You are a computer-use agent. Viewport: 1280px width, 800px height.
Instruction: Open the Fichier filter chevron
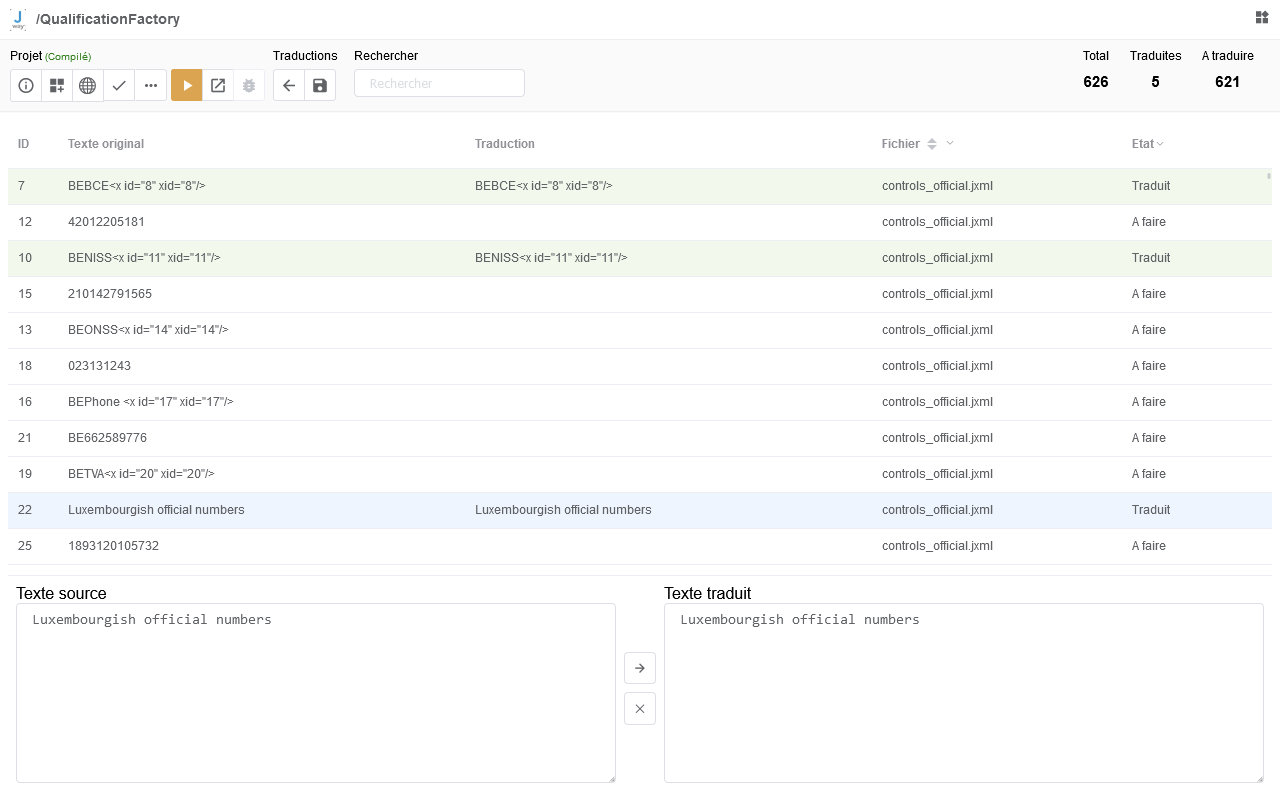coord(948,143)
